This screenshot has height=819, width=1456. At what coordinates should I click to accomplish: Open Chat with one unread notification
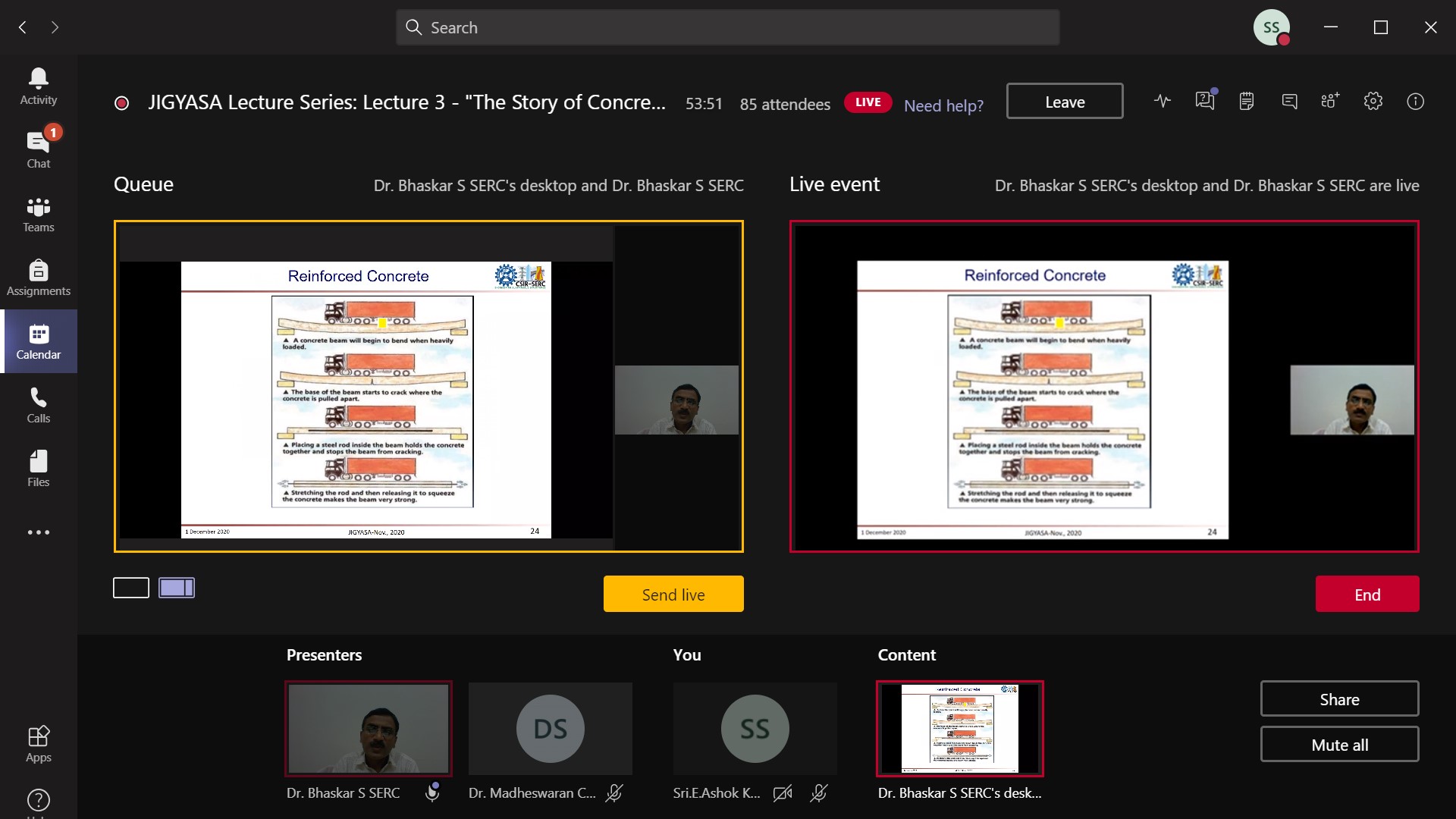(x=39, y=149)
